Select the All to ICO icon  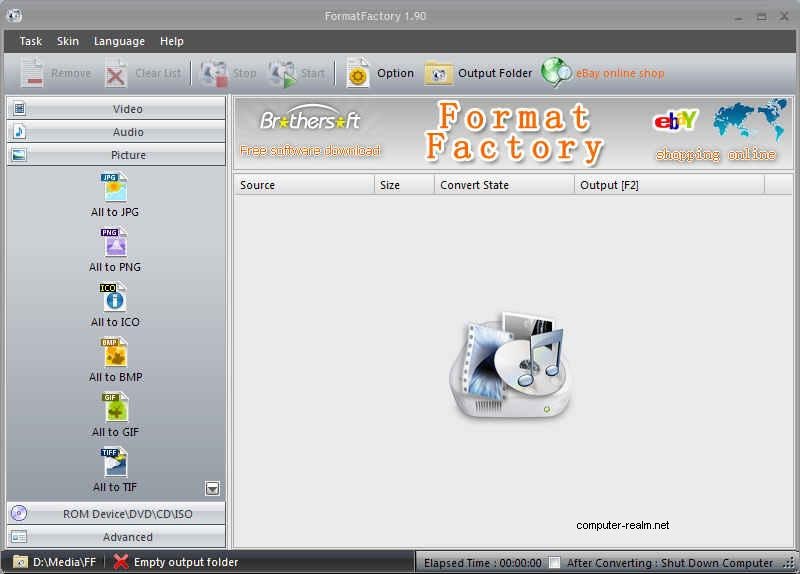point(114,297)
